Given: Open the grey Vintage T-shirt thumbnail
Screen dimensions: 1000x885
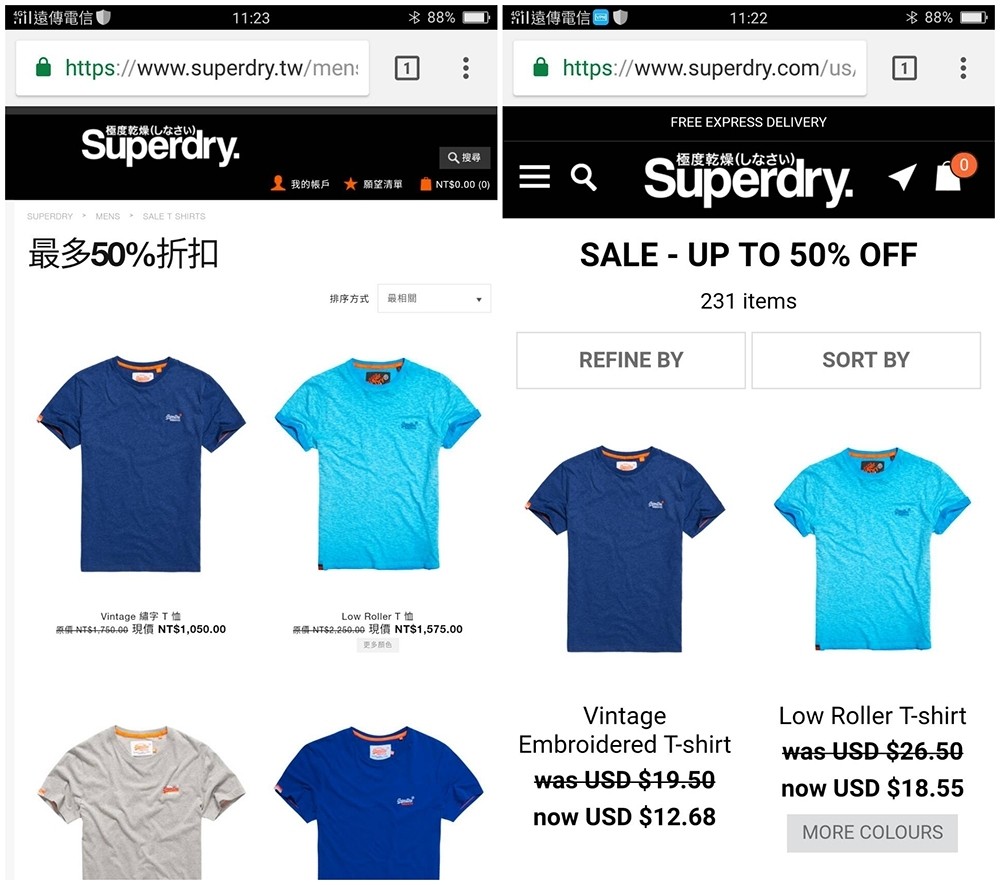Looking at the screenshot, I should coord(141,802).
